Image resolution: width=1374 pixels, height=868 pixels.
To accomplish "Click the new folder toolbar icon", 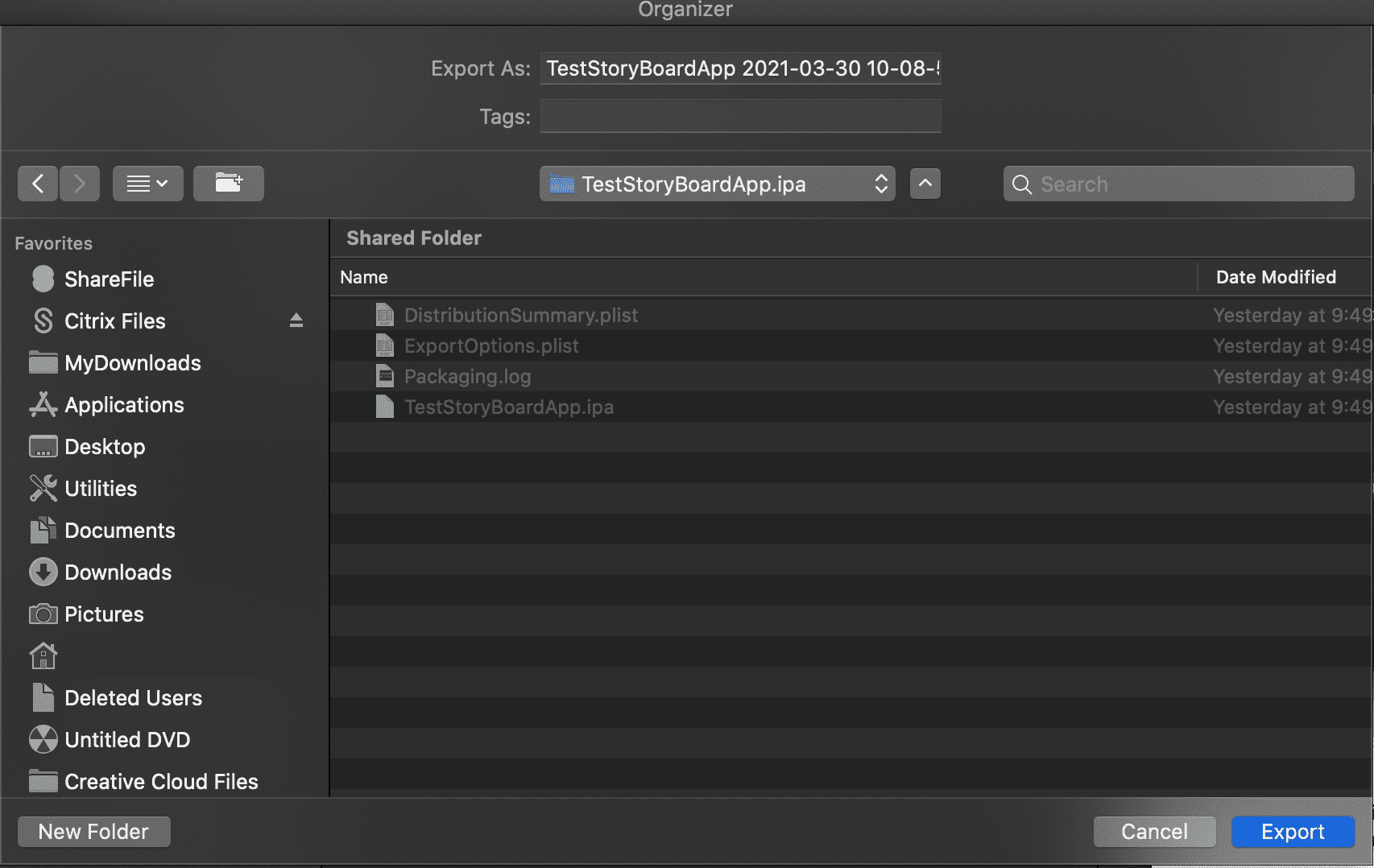I will tap(229, 184).
